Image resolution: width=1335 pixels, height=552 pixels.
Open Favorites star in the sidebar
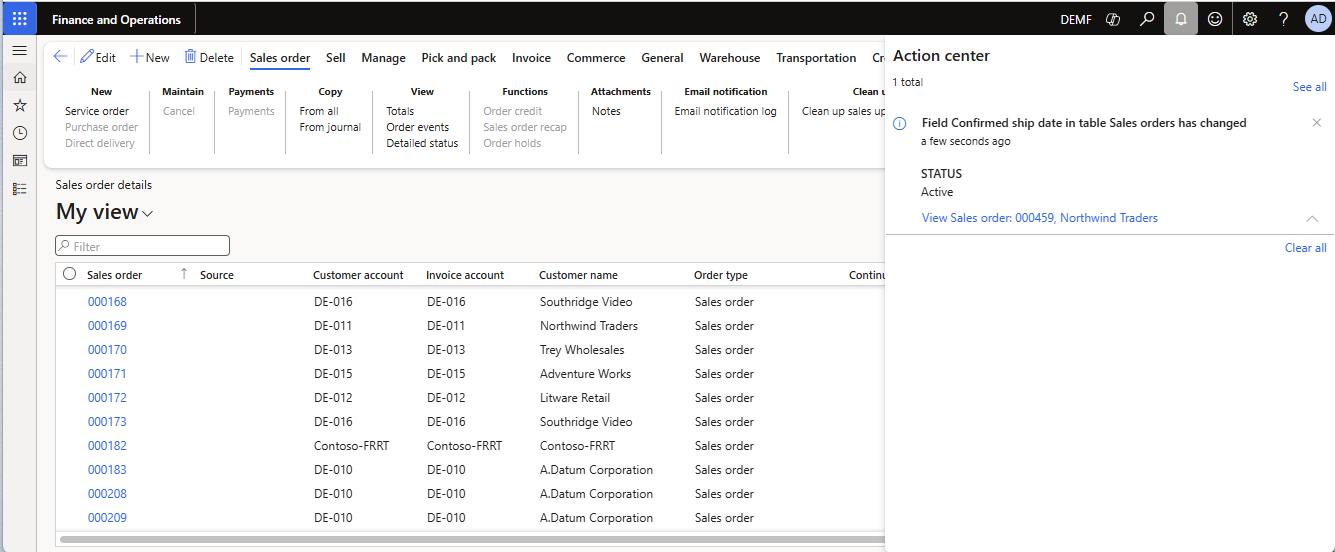[x=19, y=105]
